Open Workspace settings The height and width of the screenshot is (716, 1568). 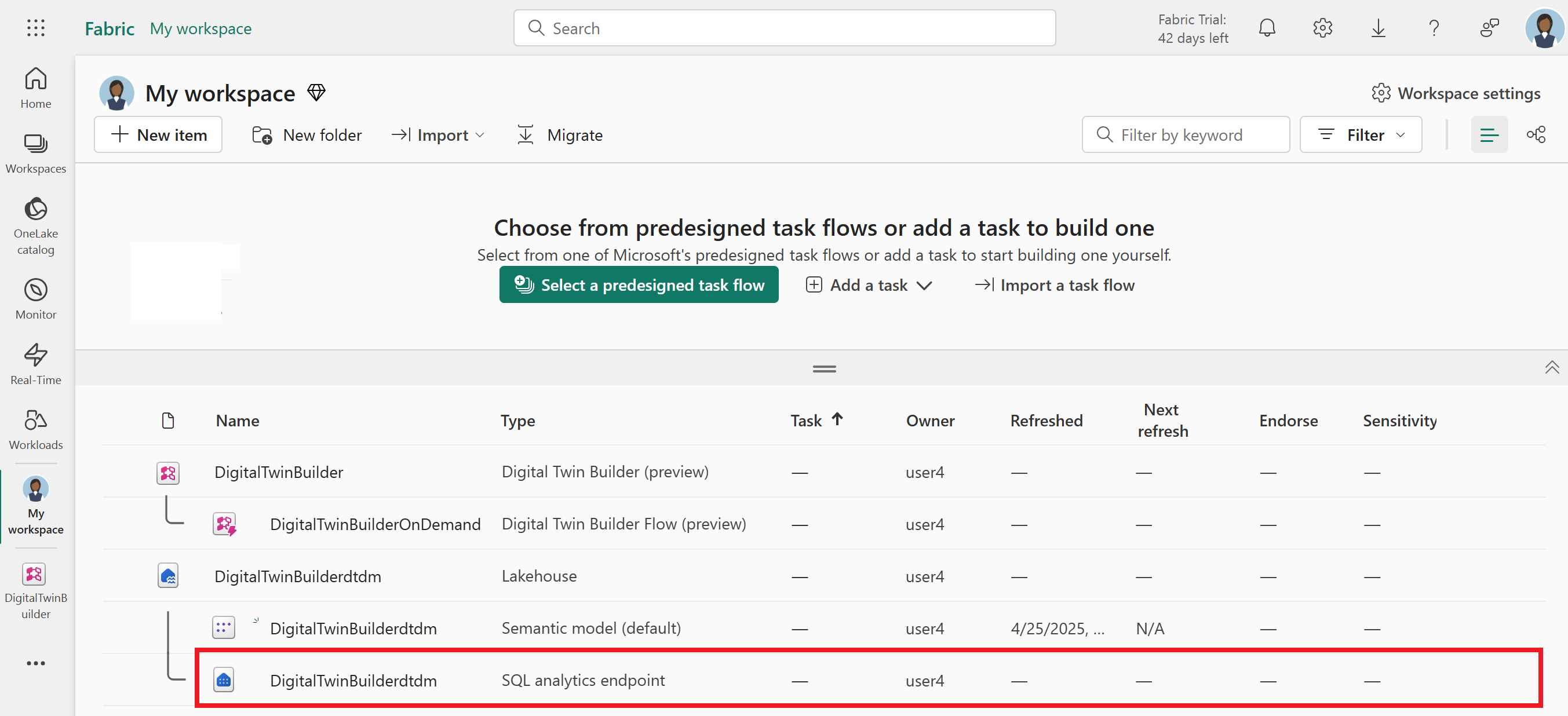(x=1456, y=93)
